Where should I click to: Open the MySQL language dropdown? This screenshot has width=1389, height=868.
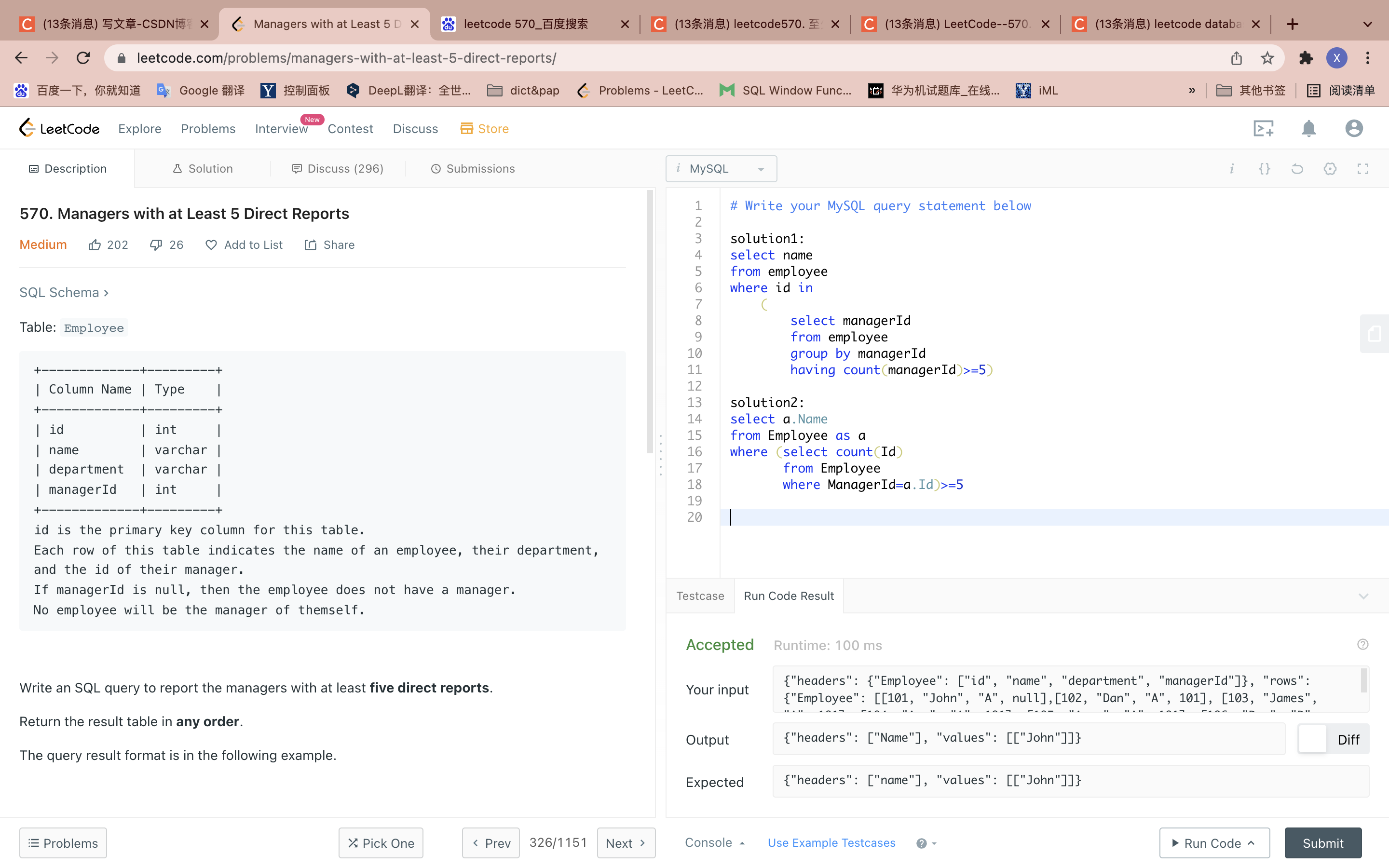pos(721,169)
